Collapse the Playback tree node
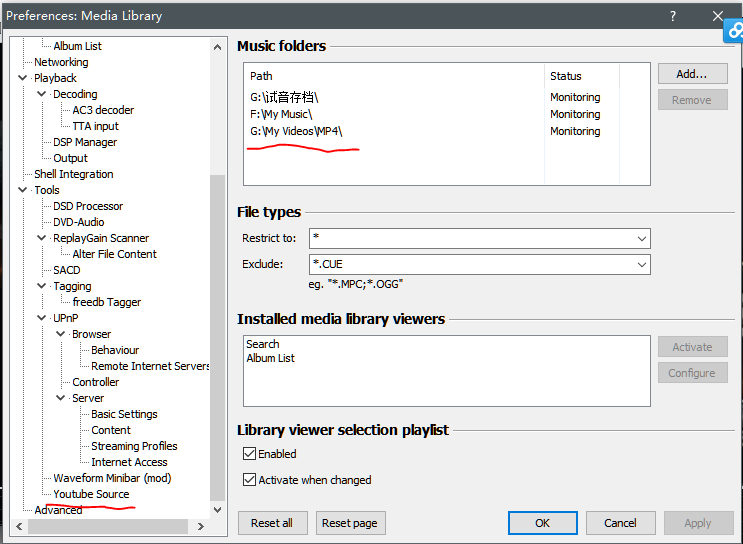 click(x=23, y=78)
